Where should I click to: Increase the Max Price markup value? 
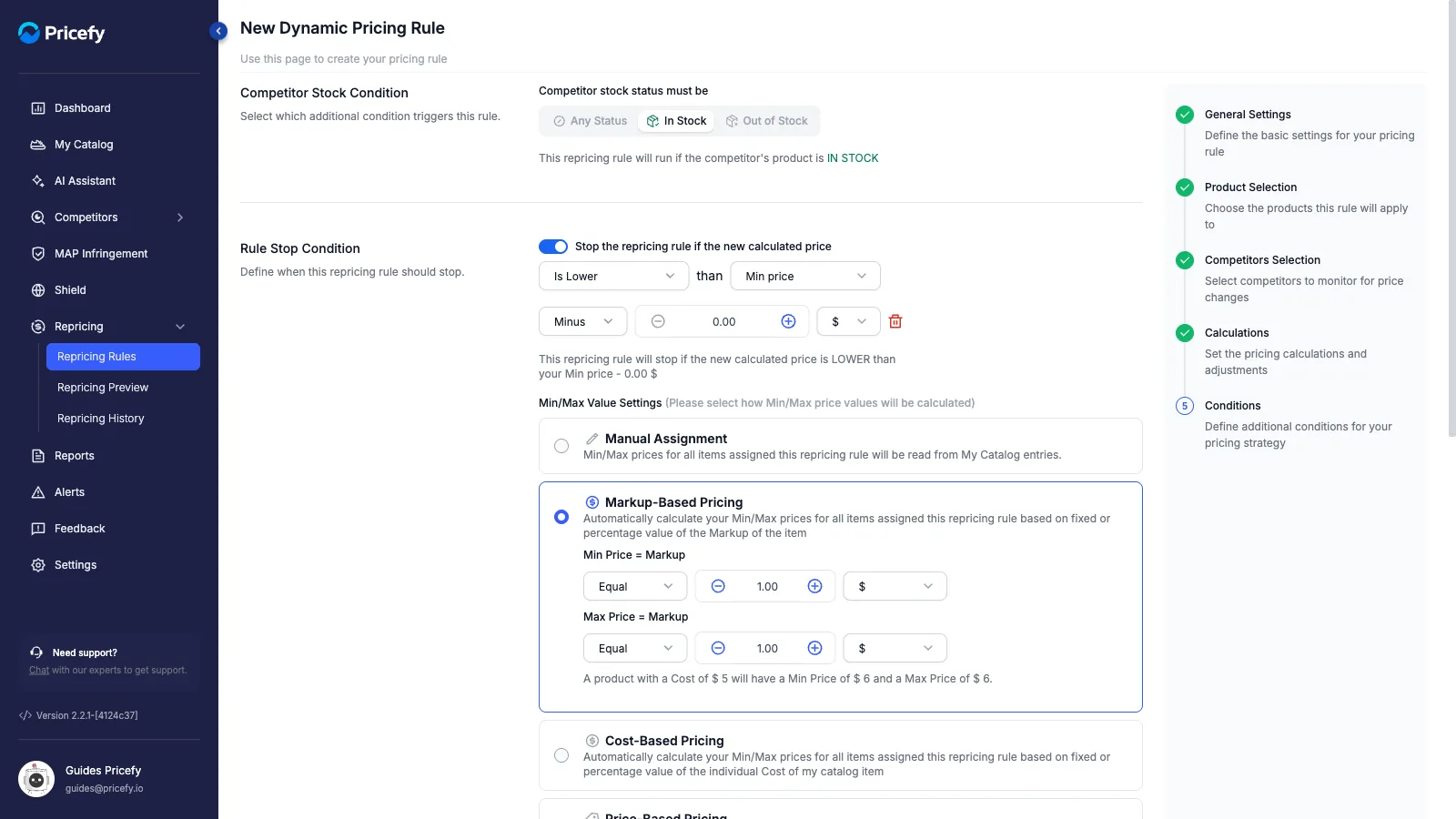tap(815, 648)
